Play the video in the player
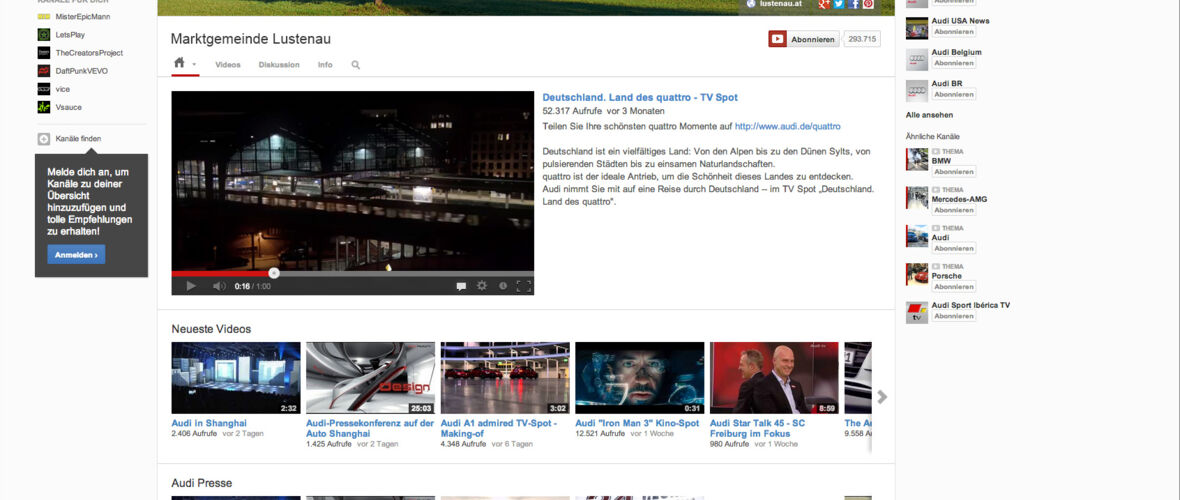The height and width of the screenshot is (500, 1180). click(191, 286)
